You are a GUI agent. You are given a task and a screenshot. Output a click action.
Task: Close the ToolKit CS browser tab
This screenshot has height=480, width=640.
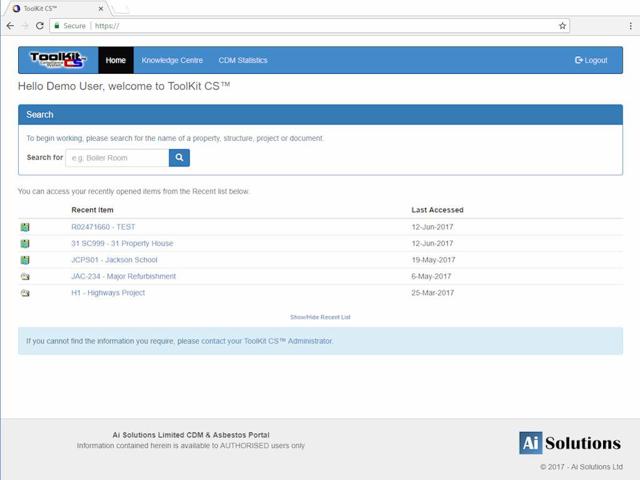(101, 8)
